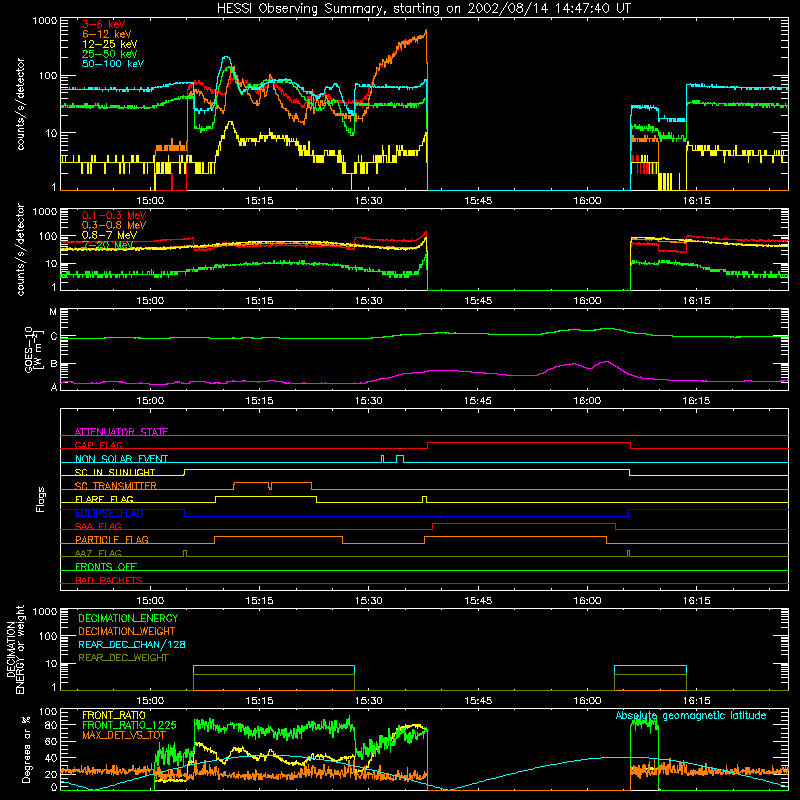Select the 50-100 keV legend label
The image size is (800, 800).
[x=113, y=64]
